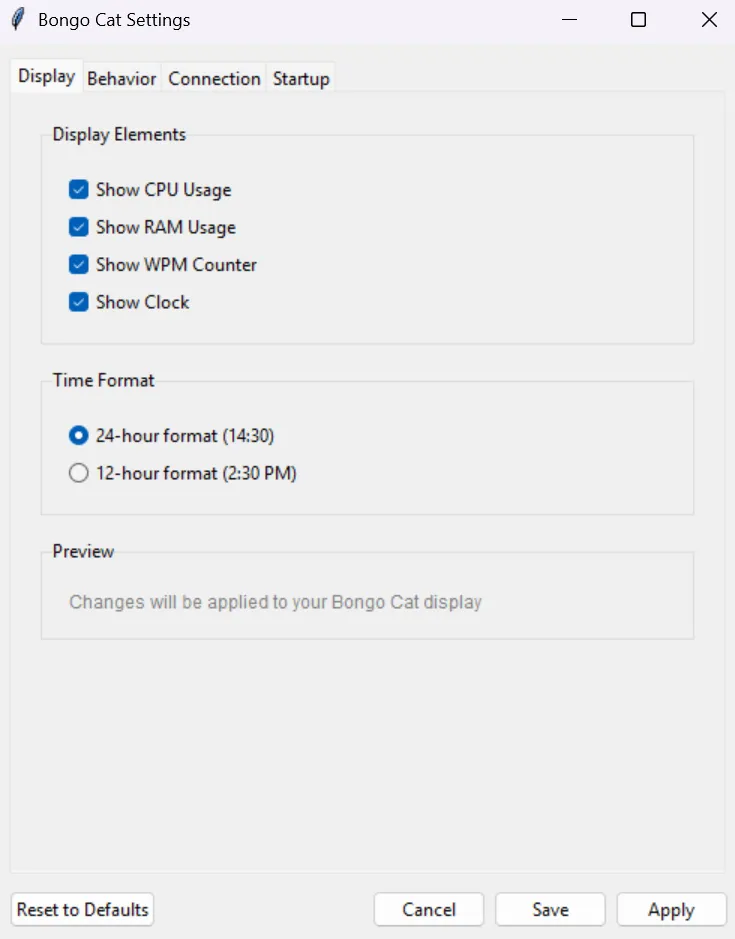This screenshot has width=735, height=939.
Task: Close the Bongo Cat Settings window
Action: (x=709, y=20)
